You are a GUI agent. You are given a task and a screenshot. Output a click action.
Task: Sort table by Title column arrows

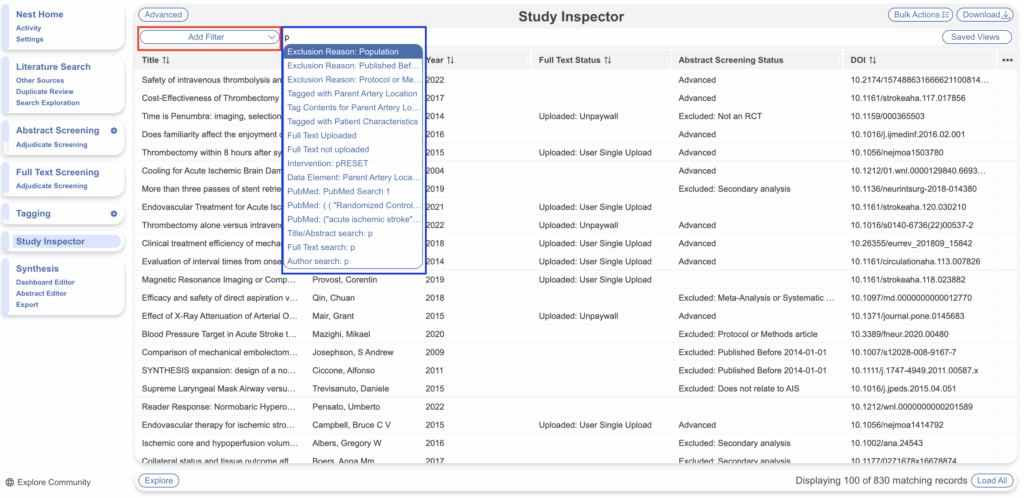point(167,60)
